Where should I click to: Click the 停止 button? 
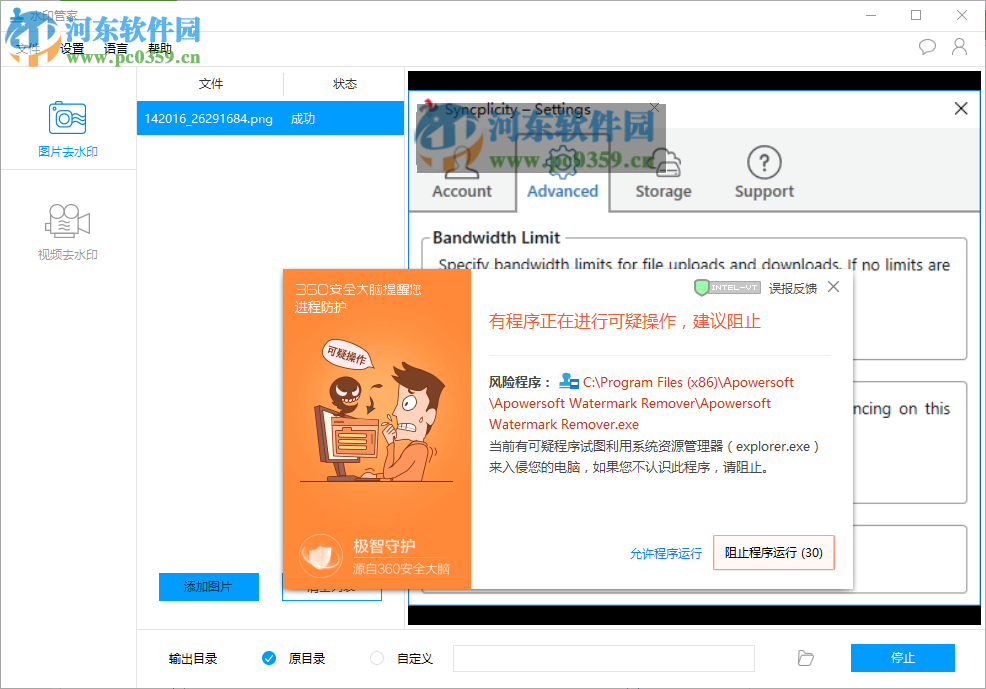pyautogui.click(x=902, y=658)
